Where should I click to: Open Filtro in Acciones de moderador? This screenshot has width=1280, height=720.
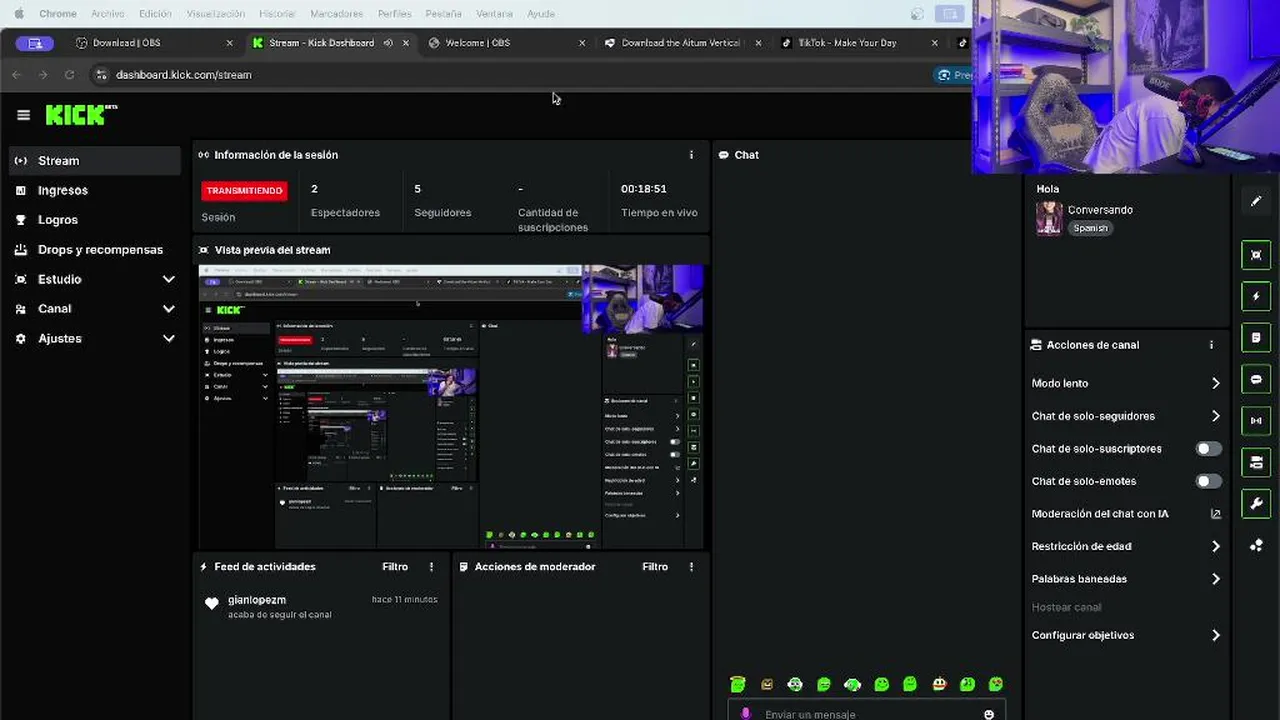pyautogui.click(x=655, y=567)
